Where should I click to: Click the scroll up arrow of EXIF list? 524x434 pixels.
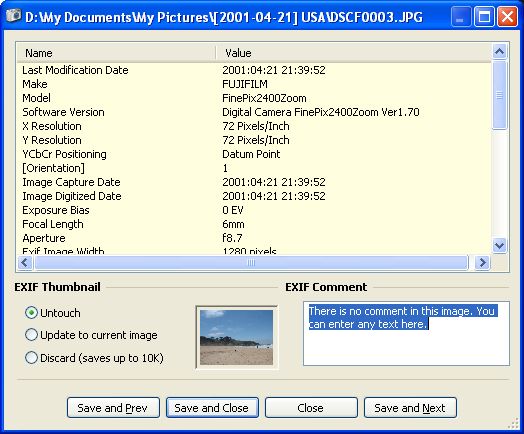(x=499, y=51)
